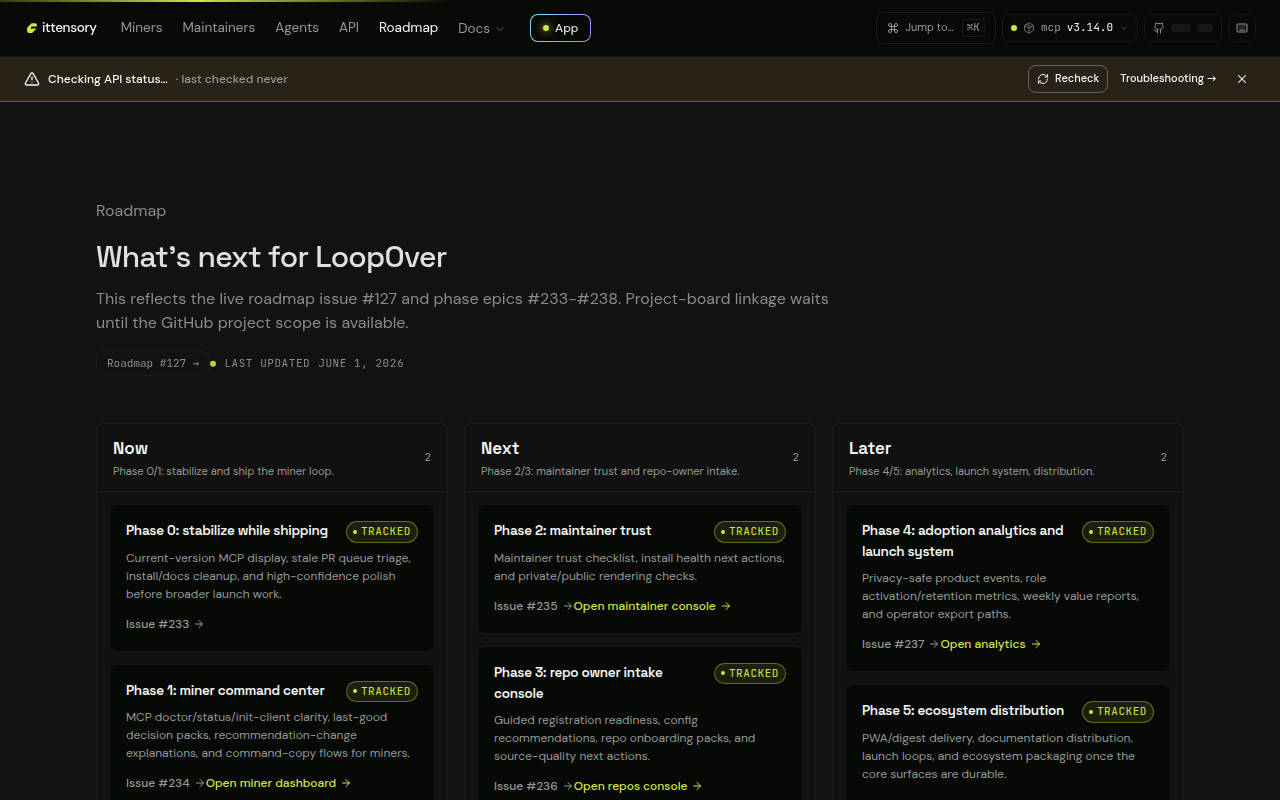Click the 'Phase 0: stabilize while shipping' title
The image size is (1280, 800).
click(x=227, y=531)
